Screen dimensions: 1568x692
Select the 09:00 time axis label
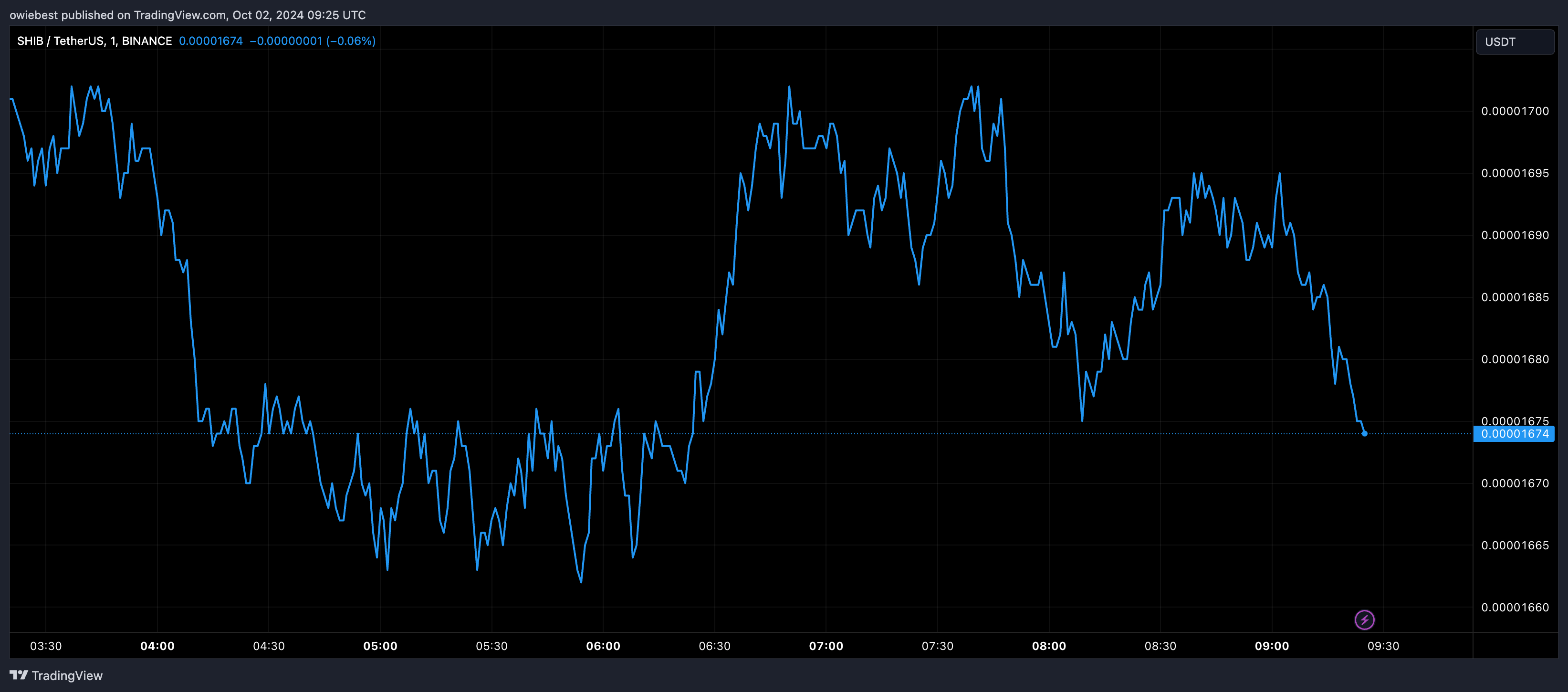pos(1272,646)
